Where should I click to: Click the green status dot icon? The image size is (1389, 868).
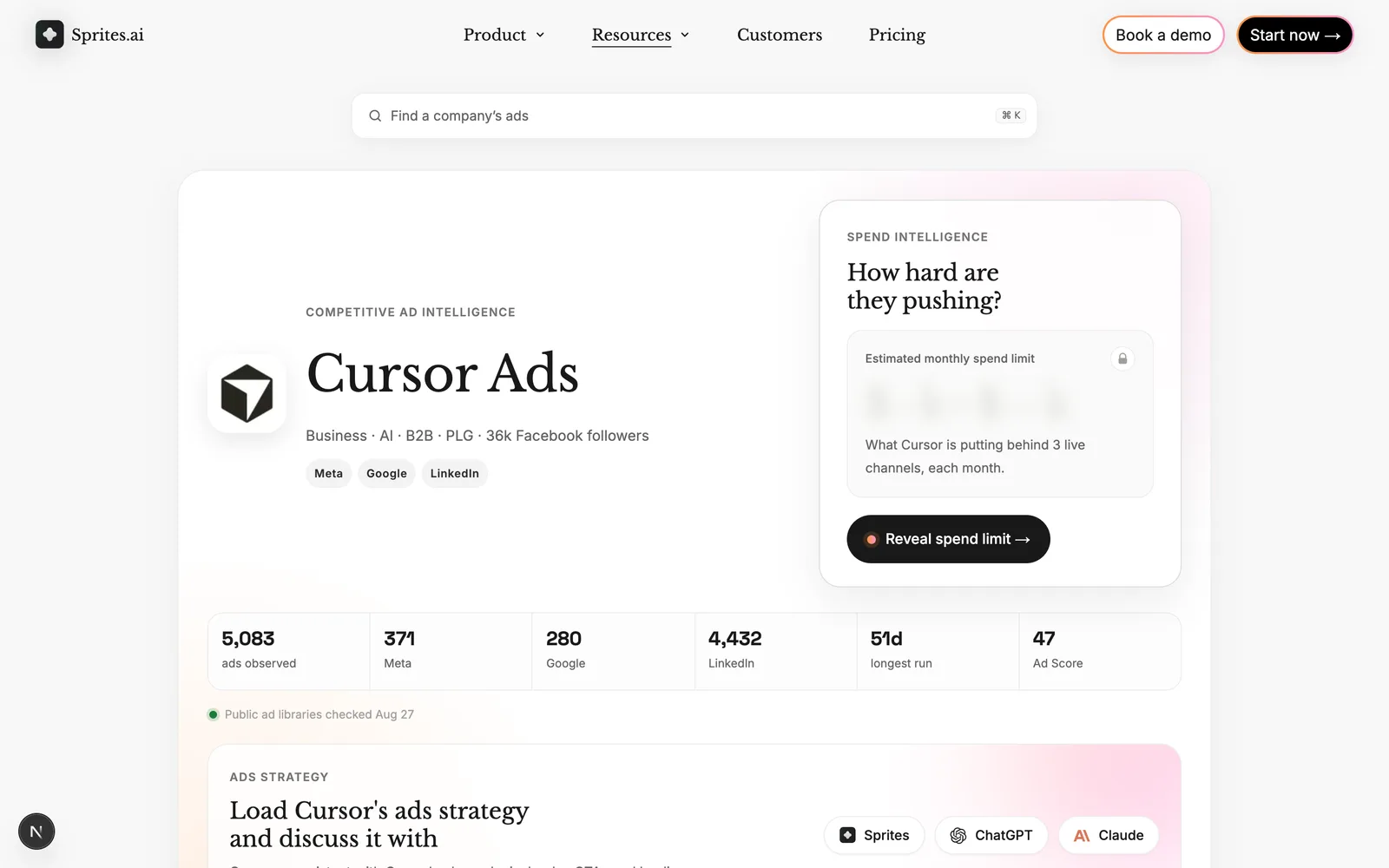[x=214, y=714]
